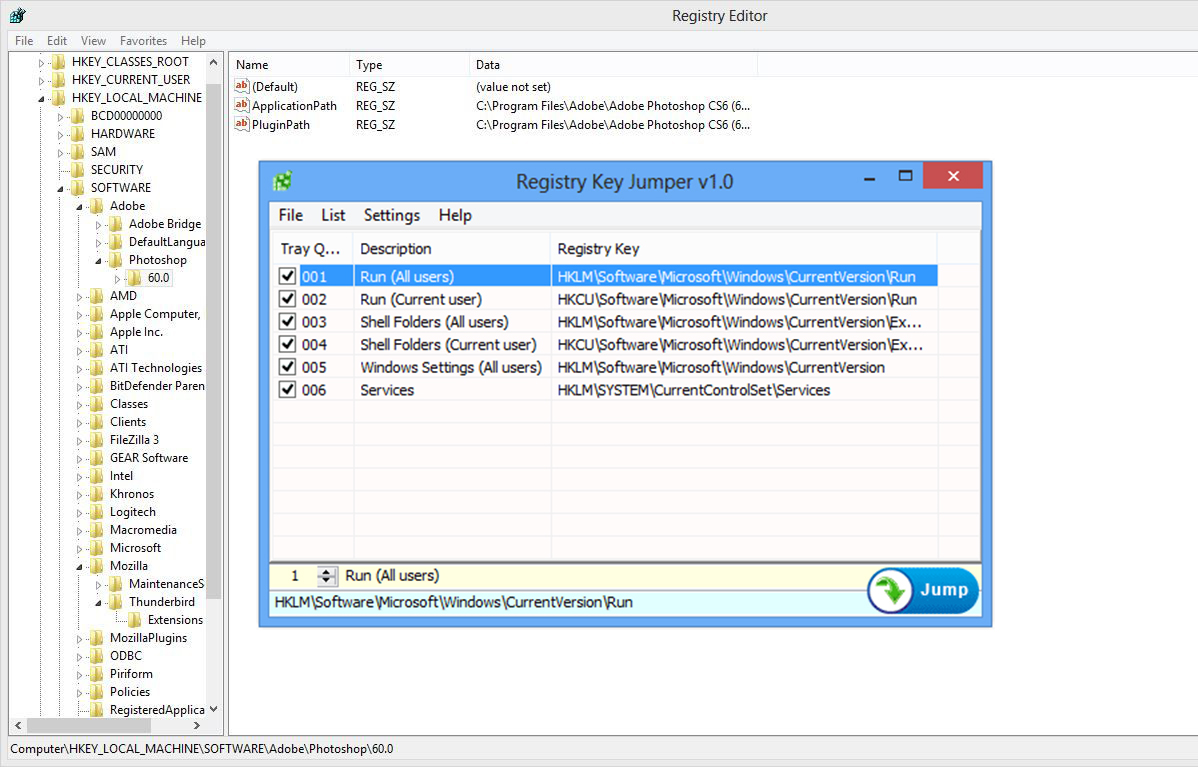Viewport: 1198px width, 767px height.
Task: Select the MozillaPlugins key
Action: pos(148,638)
